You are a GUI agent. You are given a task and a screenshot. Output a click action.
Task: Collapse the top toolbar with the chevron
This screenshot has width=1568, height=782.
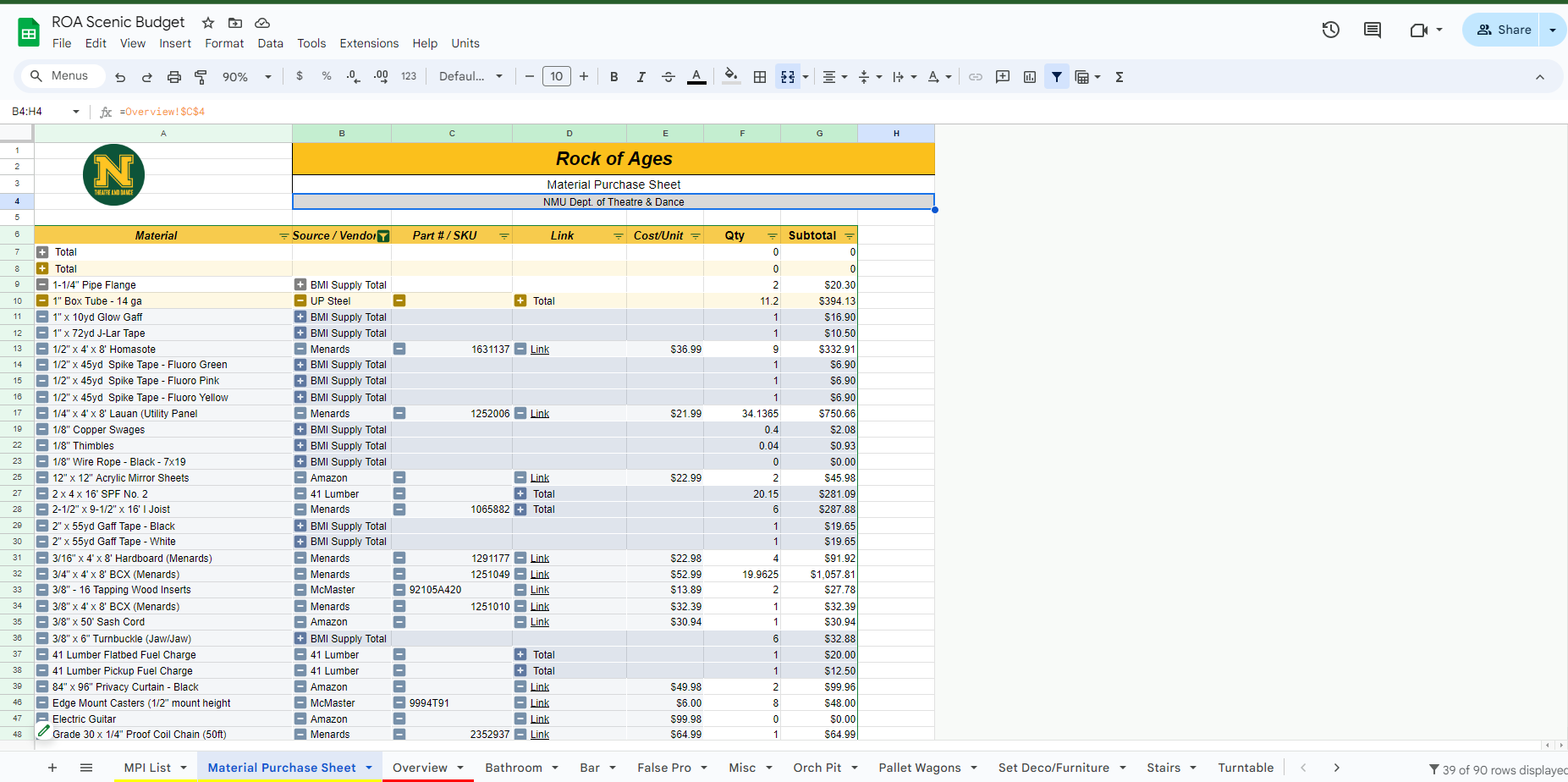tap(1540, 77)
